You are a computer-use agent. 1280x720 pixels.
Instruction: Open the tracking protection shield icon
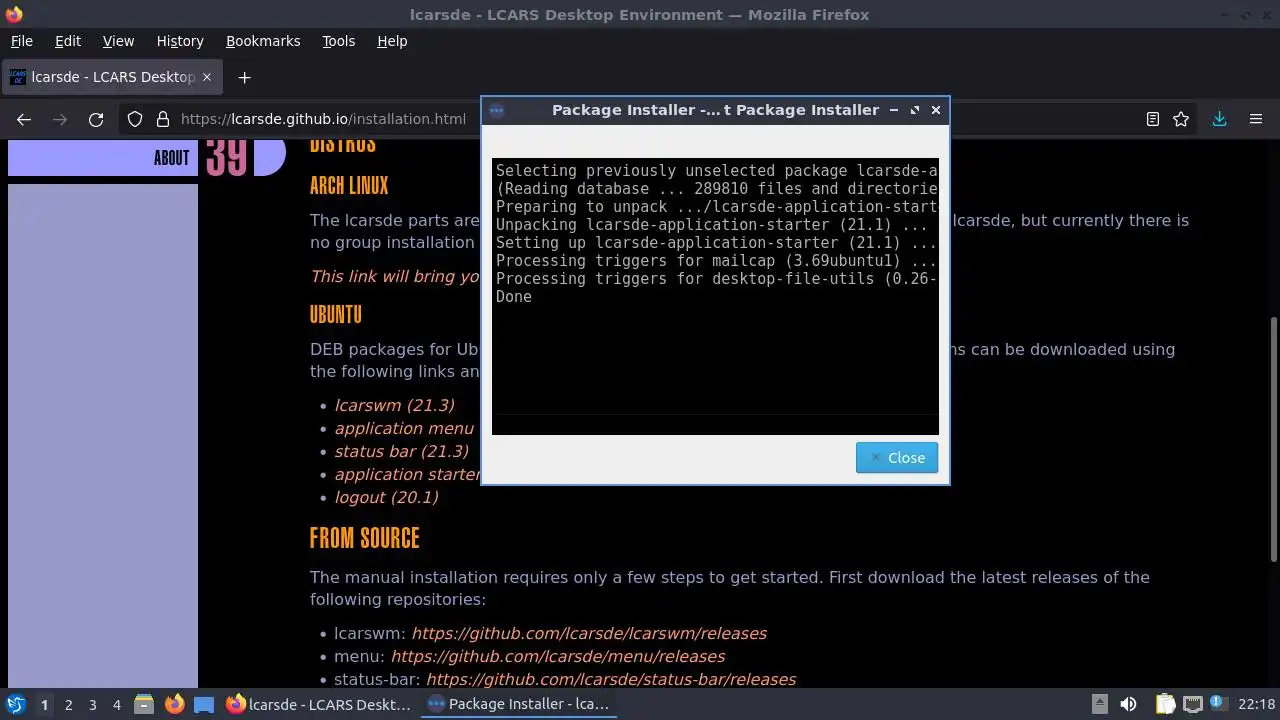coord(135,119)
